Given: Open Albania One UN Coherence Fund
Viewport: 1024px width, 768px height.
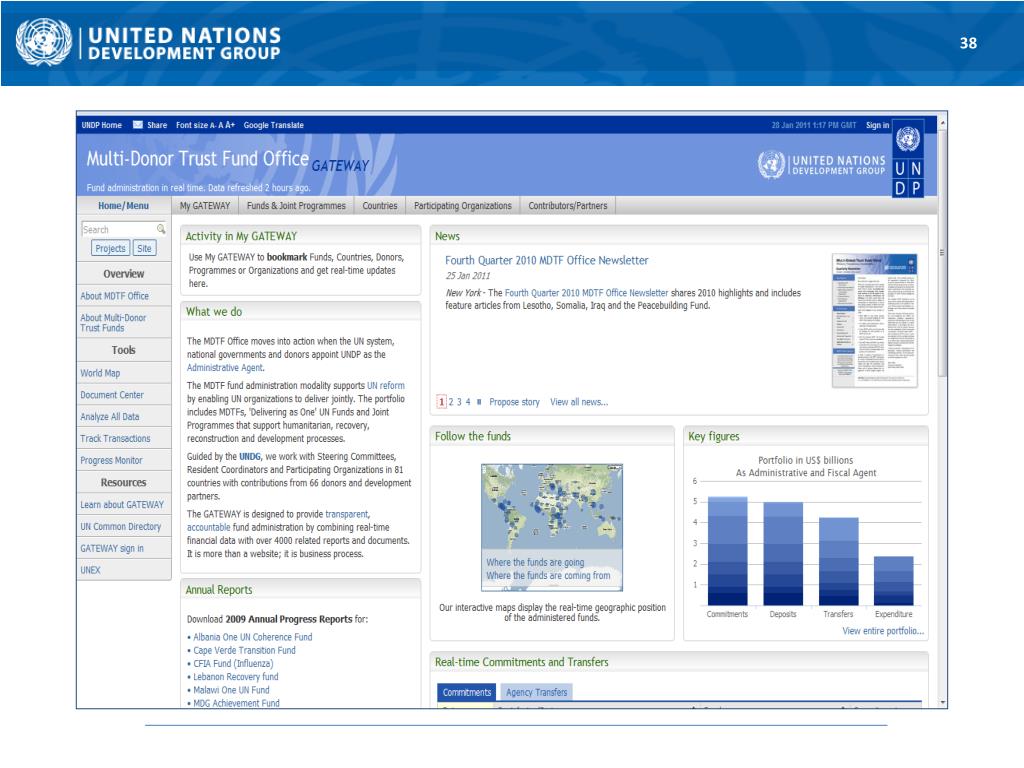Looking at the screenshot, I should coord(253,637).
